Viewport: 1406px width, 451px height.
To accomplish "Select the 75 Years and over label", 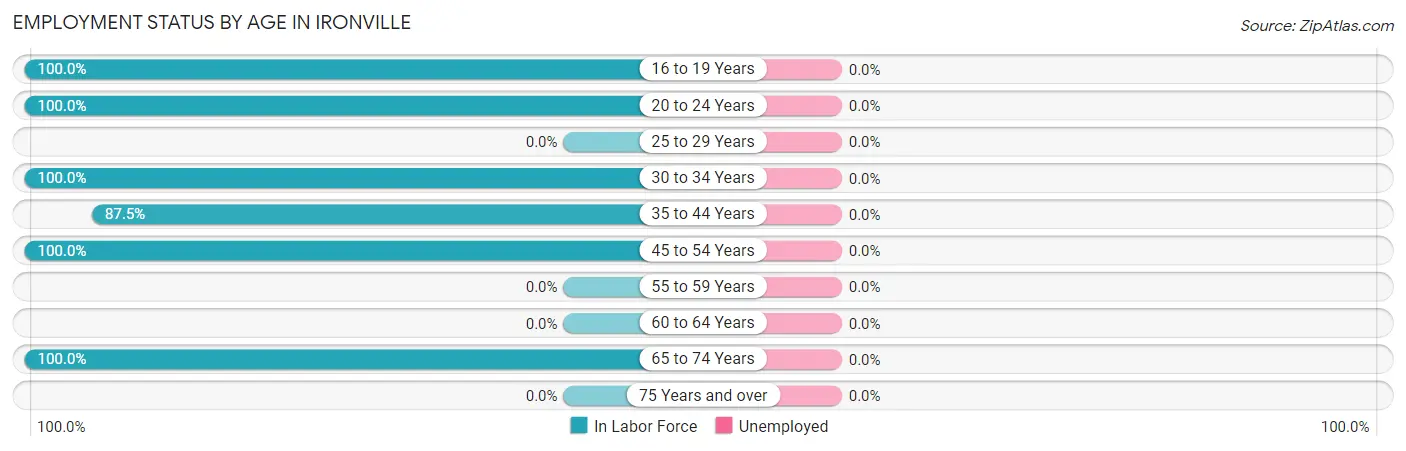I will 703,395.
